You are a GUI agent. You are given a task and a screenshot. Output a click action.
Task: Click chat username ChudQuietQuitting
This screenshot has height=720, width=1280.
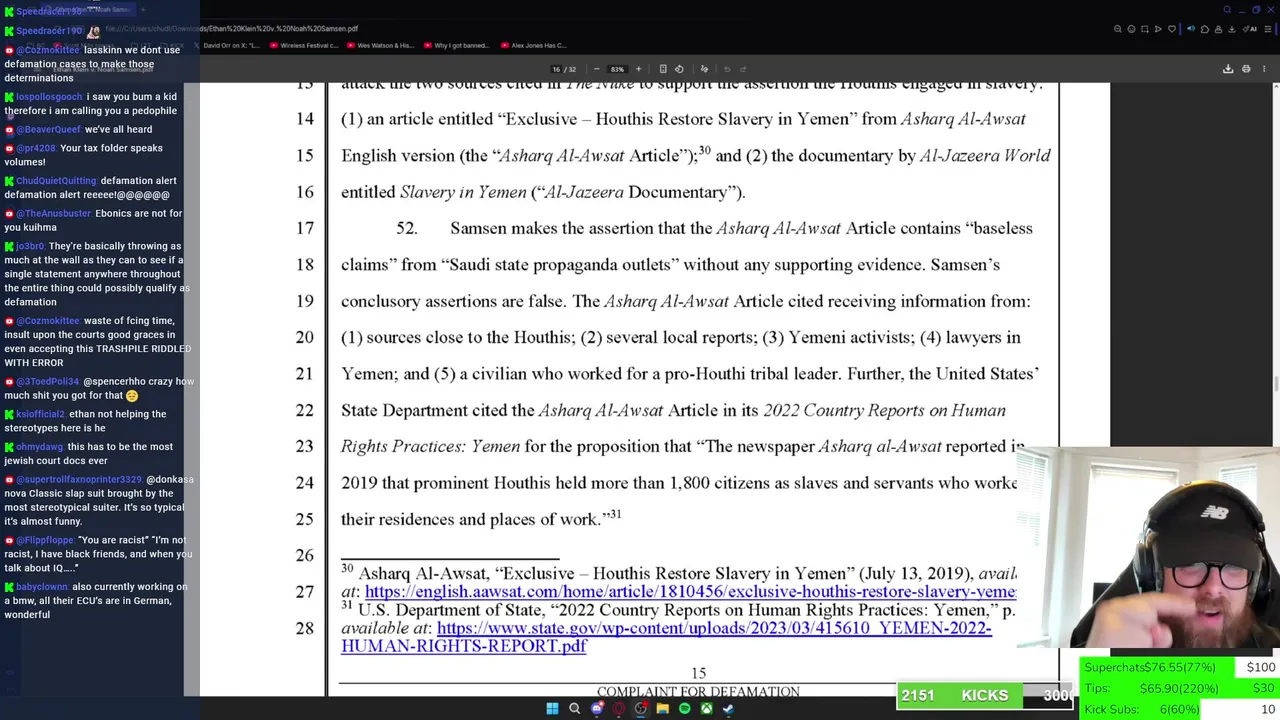tap(56, 181)
